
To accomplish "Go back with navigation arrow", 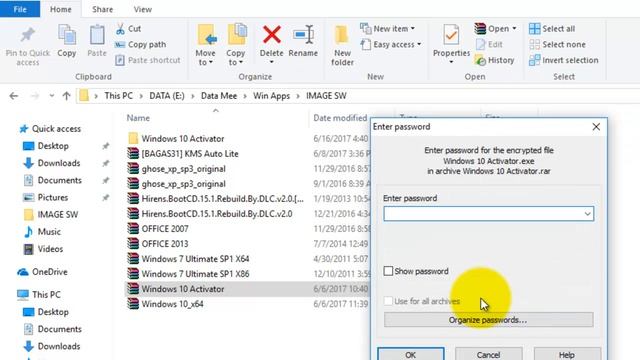I will (14, 96).
